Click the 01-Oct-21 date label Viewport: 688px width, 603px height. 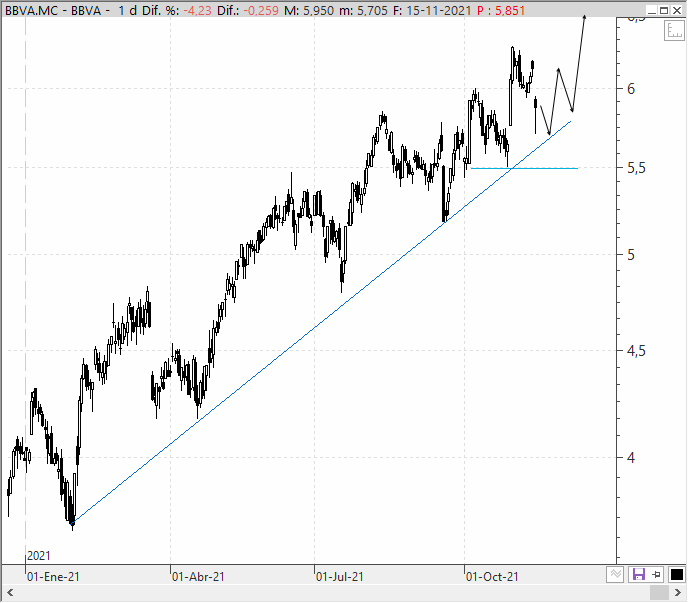pos(492,576)
